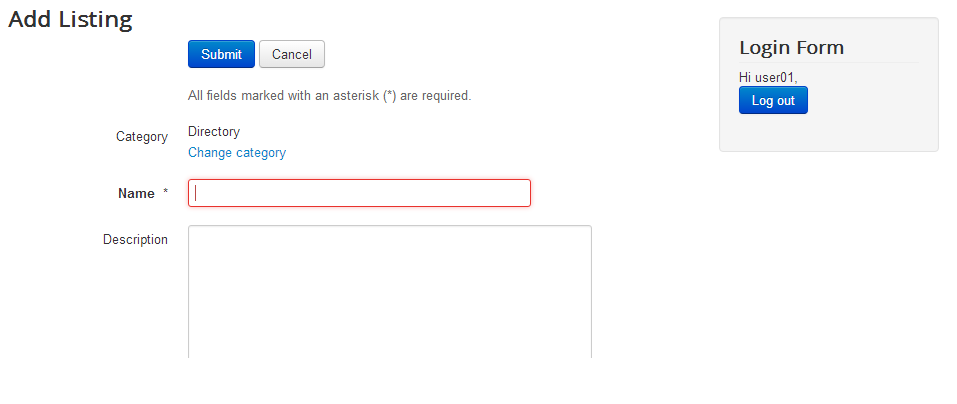Click the bottom area of the Description box

[x=390, y=343]
